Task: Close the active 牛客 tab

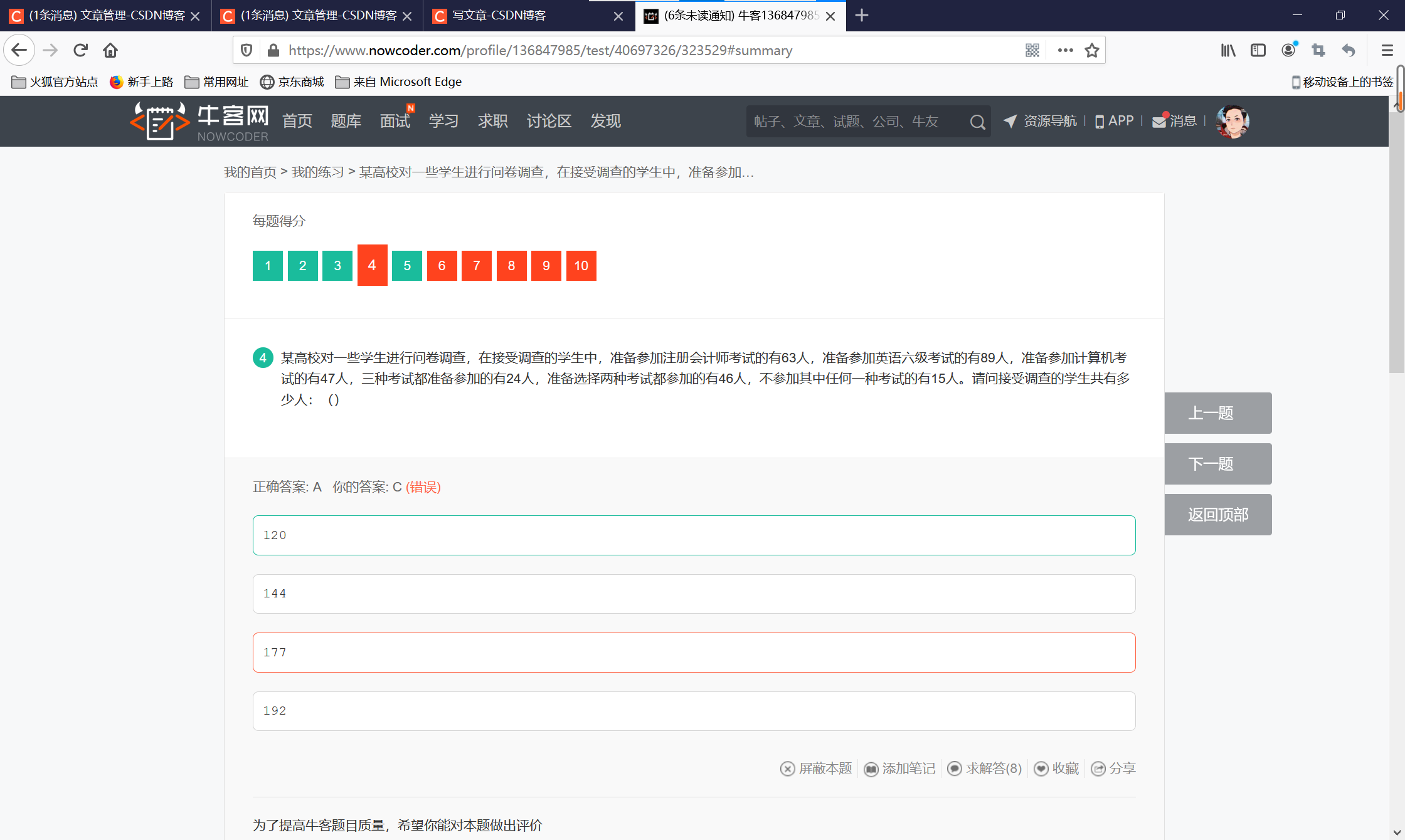Action: [x=830, y=16]
